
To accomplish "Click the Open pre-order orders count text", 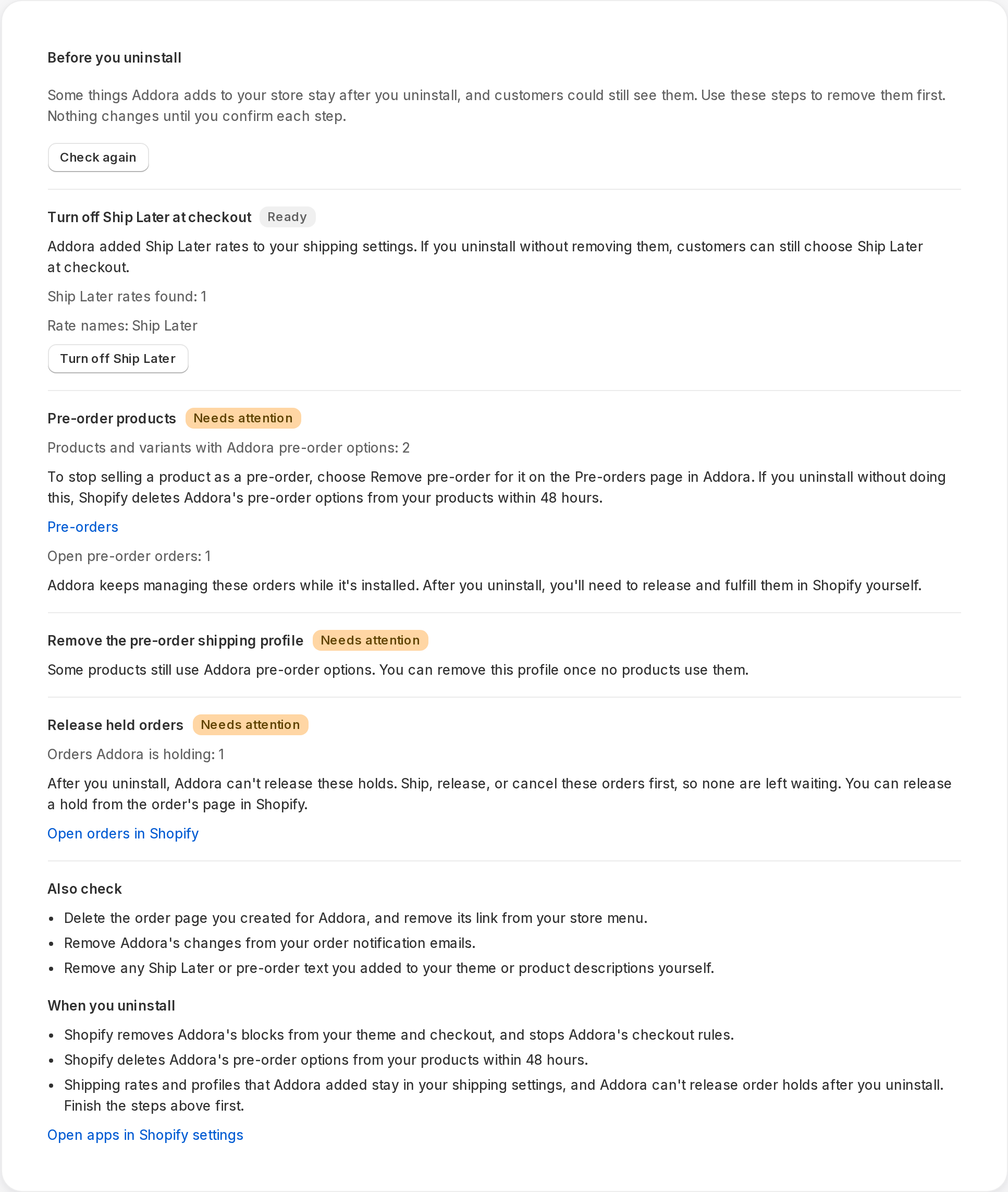I will pyautogui.click(x=129, y=556).
